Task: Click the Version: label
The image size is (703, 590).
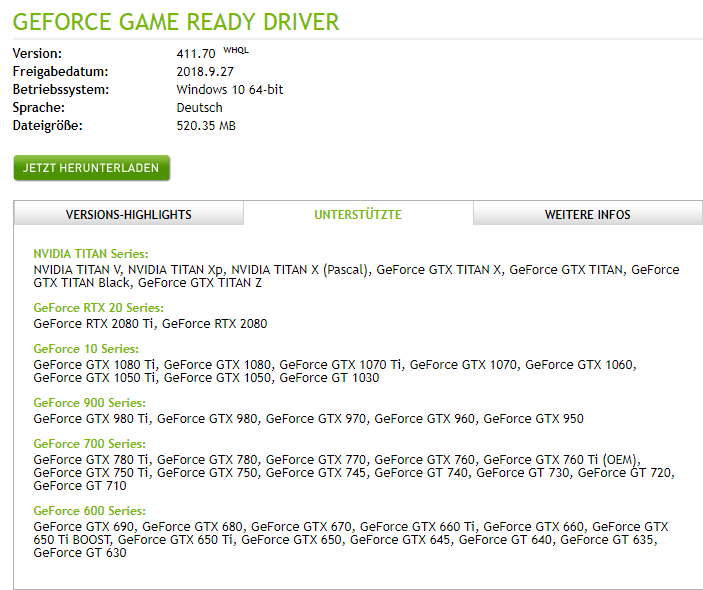Action: click(37, 53)
